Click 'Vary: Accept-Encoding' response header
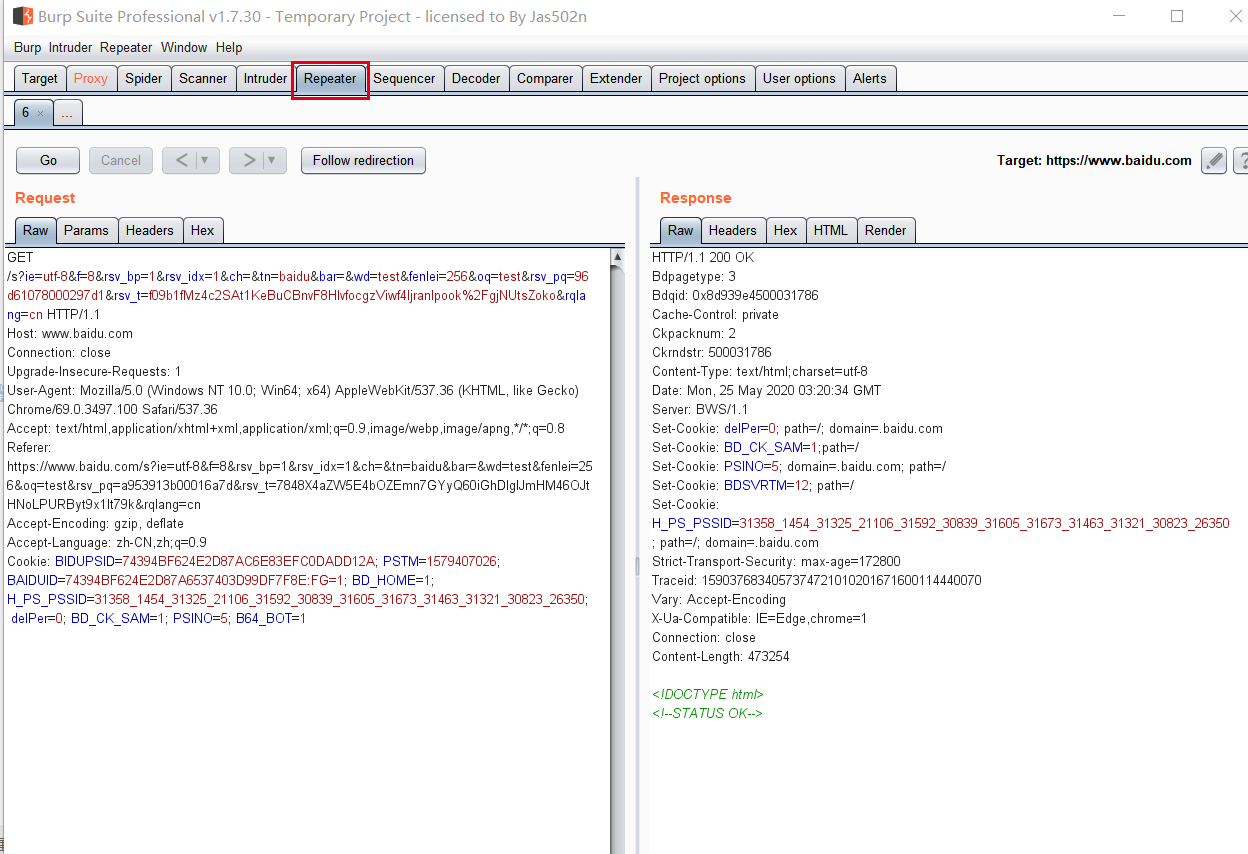1248x854 pixels. pyautogui.click(x=719, y=599)
